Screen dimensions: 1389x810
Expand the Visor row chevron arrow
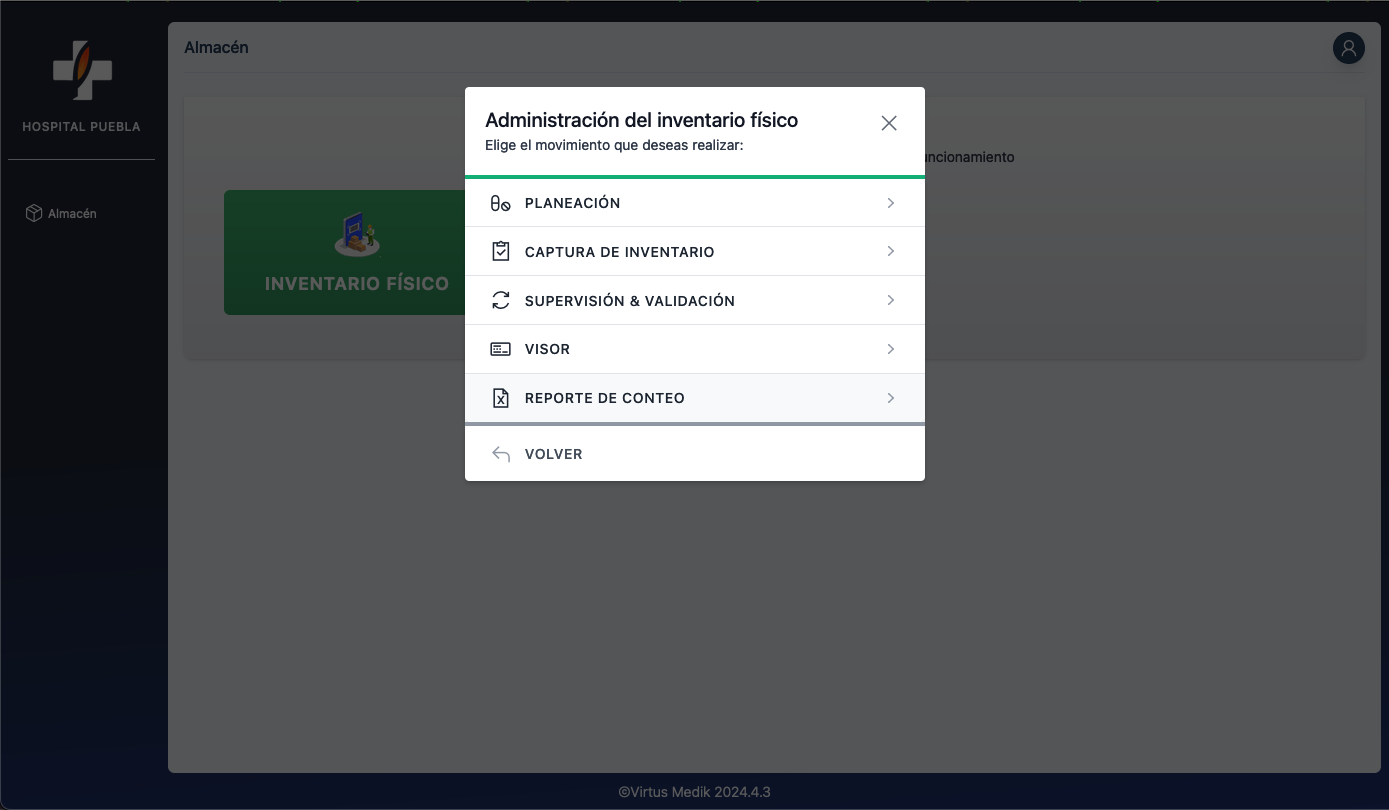click(x=890, y=350)
